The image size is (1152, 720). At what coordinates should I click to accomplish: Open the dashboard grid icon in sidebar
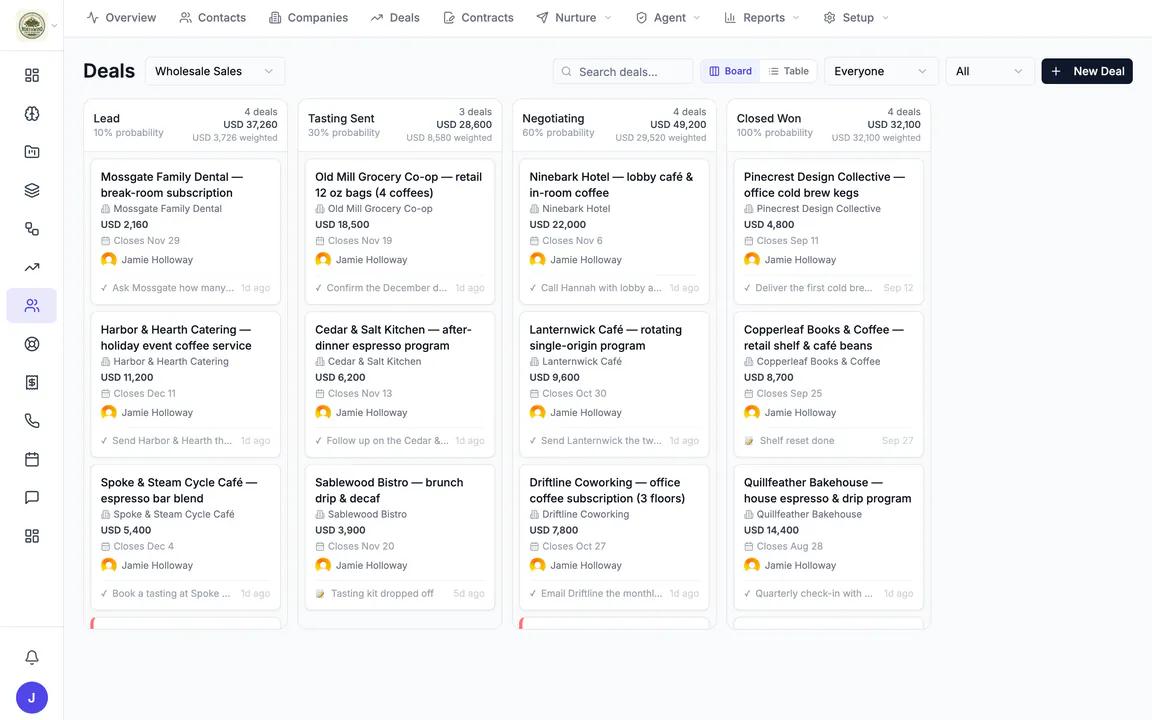pyautogui.click(x=32, y=75)
